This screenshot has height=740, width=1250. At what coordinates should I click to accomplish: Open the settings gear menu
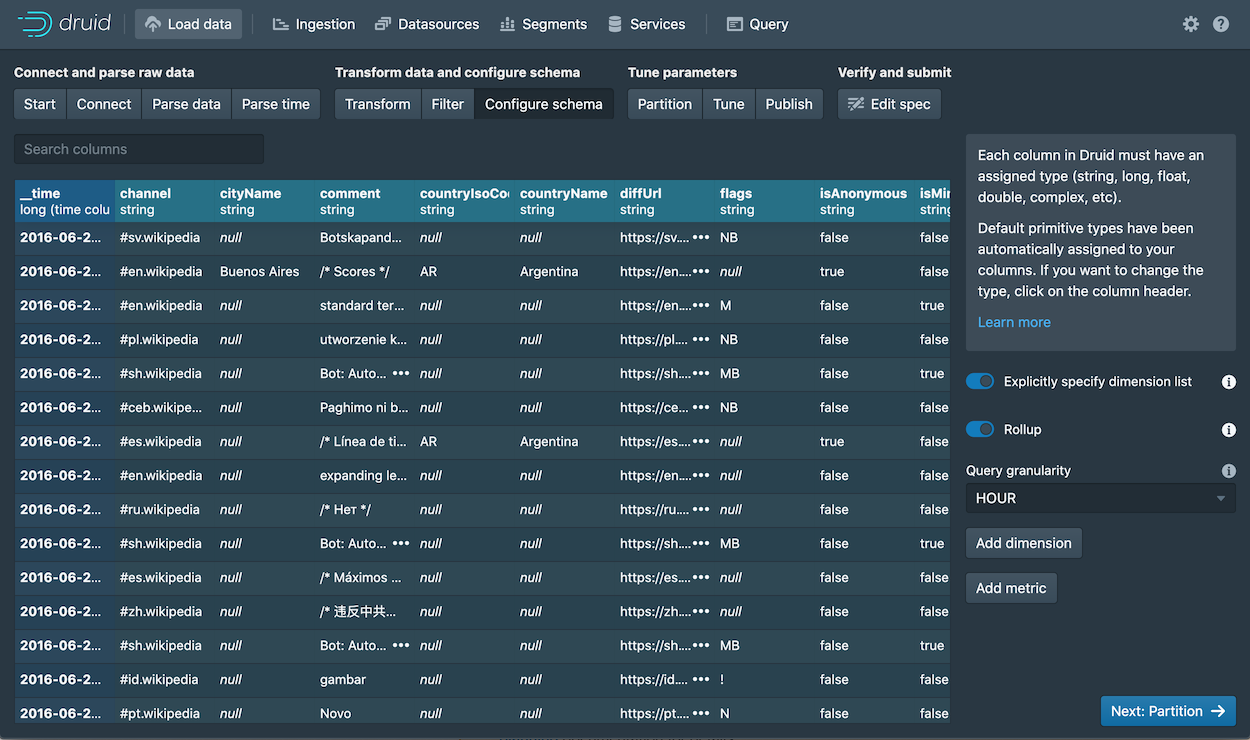[1190, 24]
